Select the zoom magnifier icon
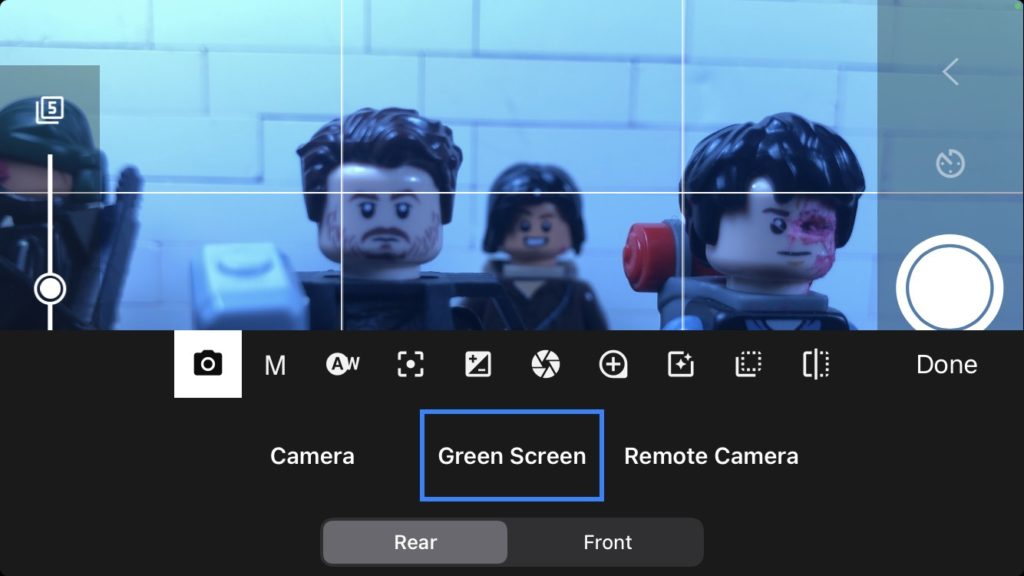1024x576 pixels. coord(613,364)
